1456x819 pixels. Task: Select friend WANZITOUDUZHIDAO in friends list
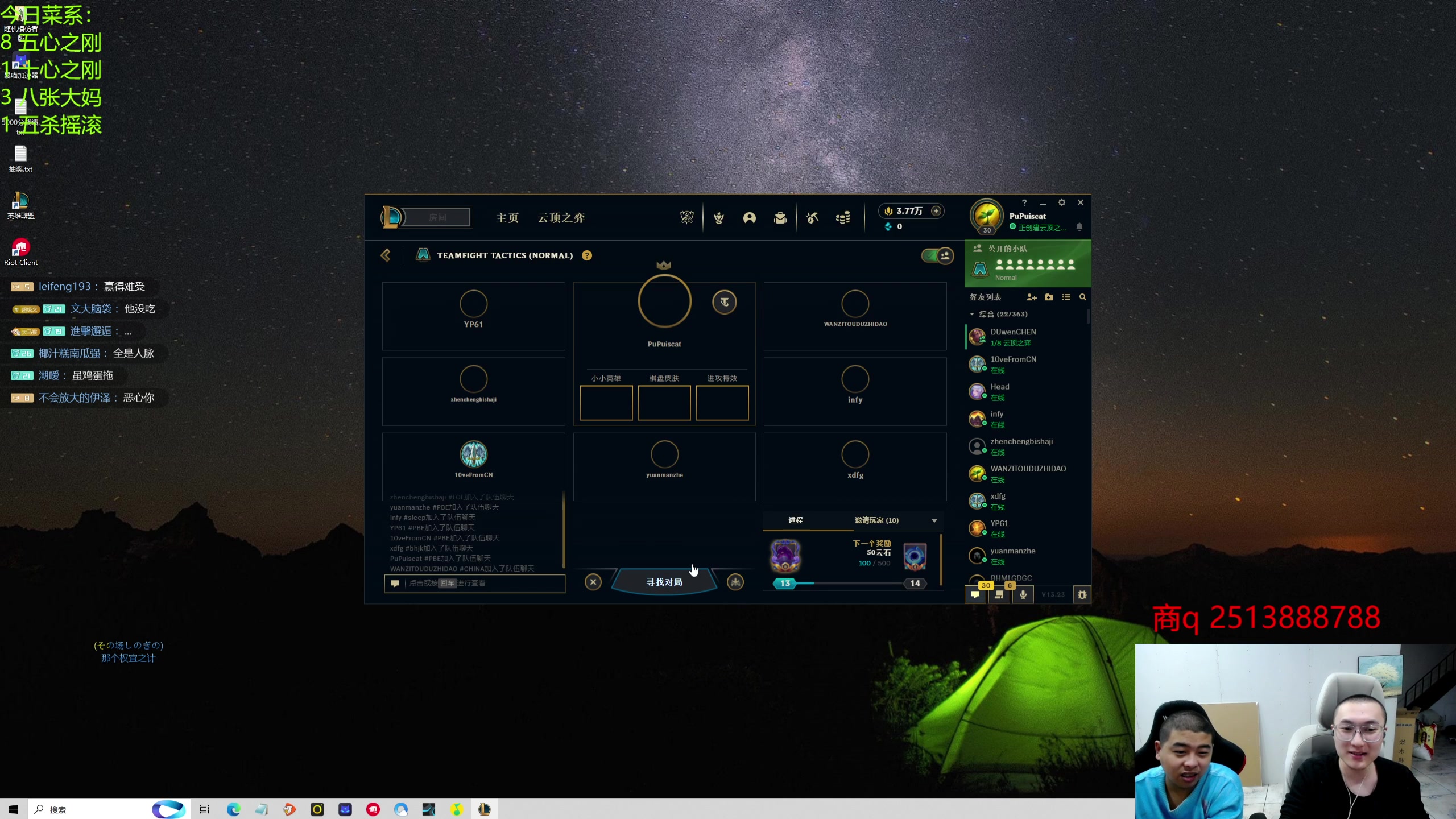tap(1027, 474)
